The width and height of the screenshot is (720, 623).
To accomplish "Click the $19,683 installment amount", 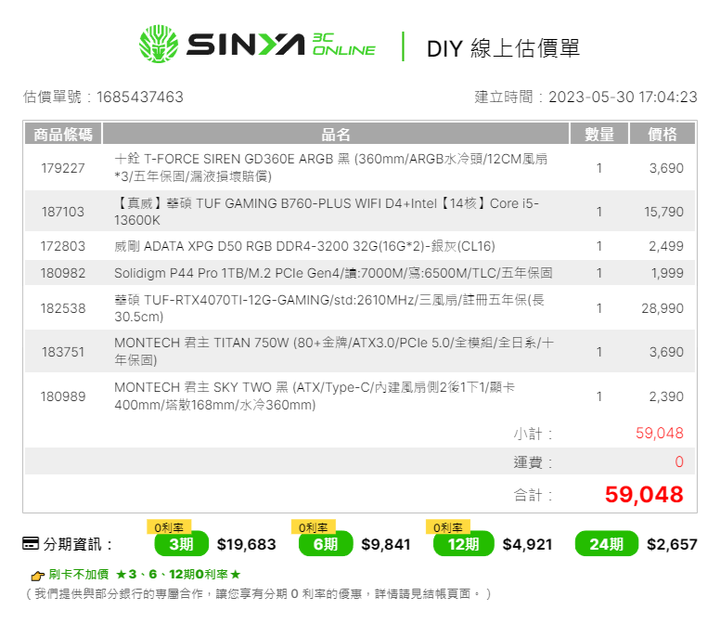I will coord(247,544).
